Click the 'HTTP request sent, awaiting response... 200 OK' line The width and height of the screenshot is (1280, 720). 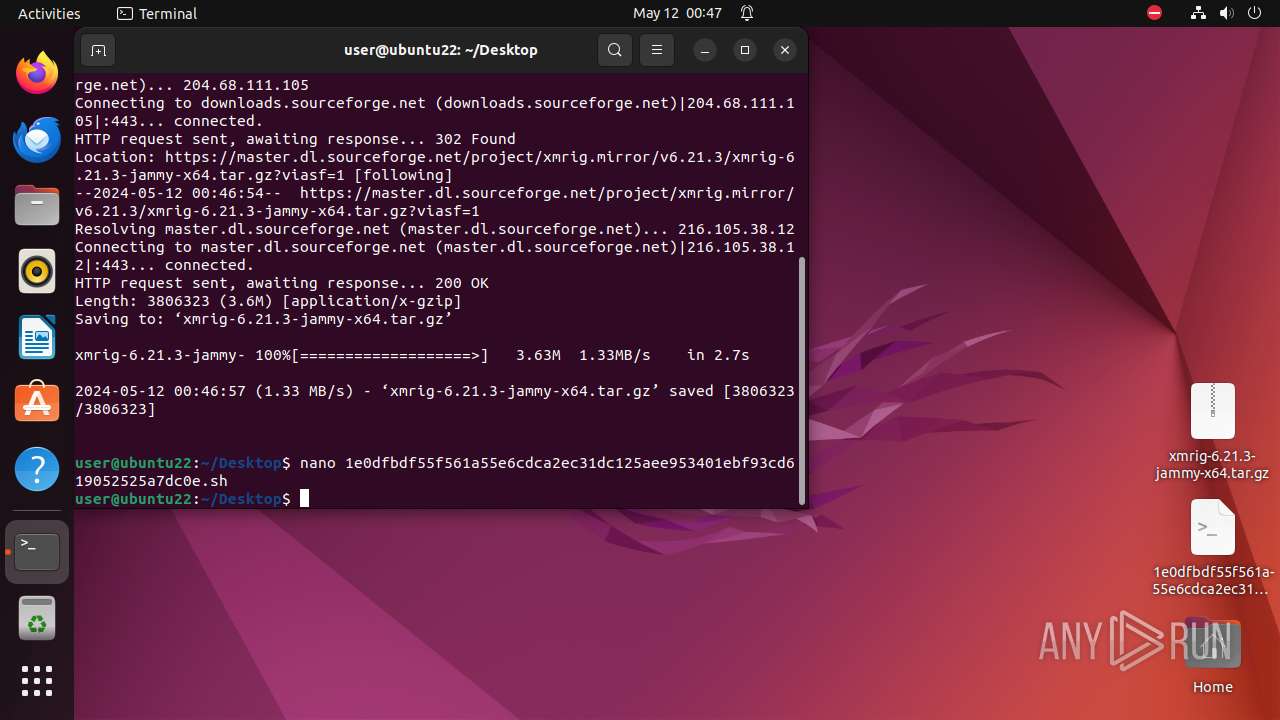click(x=282, y=283)
